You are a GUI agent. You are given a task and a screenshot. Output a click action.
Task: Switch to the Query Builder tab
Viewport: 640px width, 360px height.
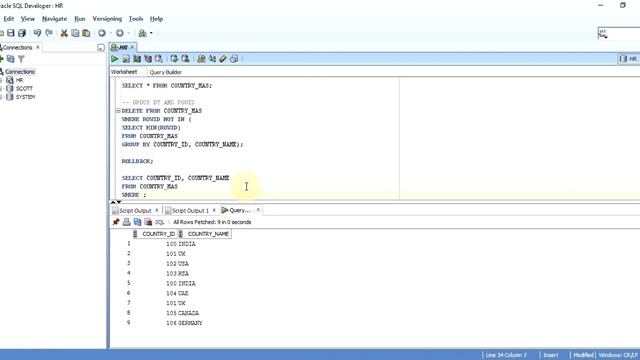pos(165,72)
